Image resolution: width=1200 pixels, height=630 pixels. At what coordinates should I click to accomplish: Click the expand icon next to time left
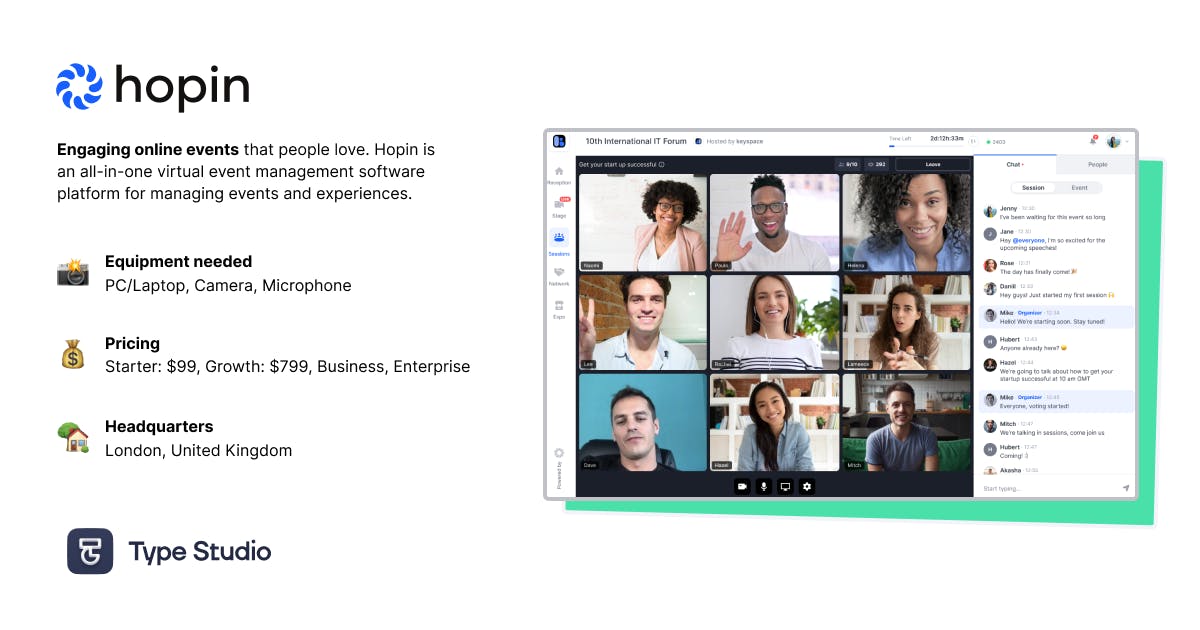(971, 141)
